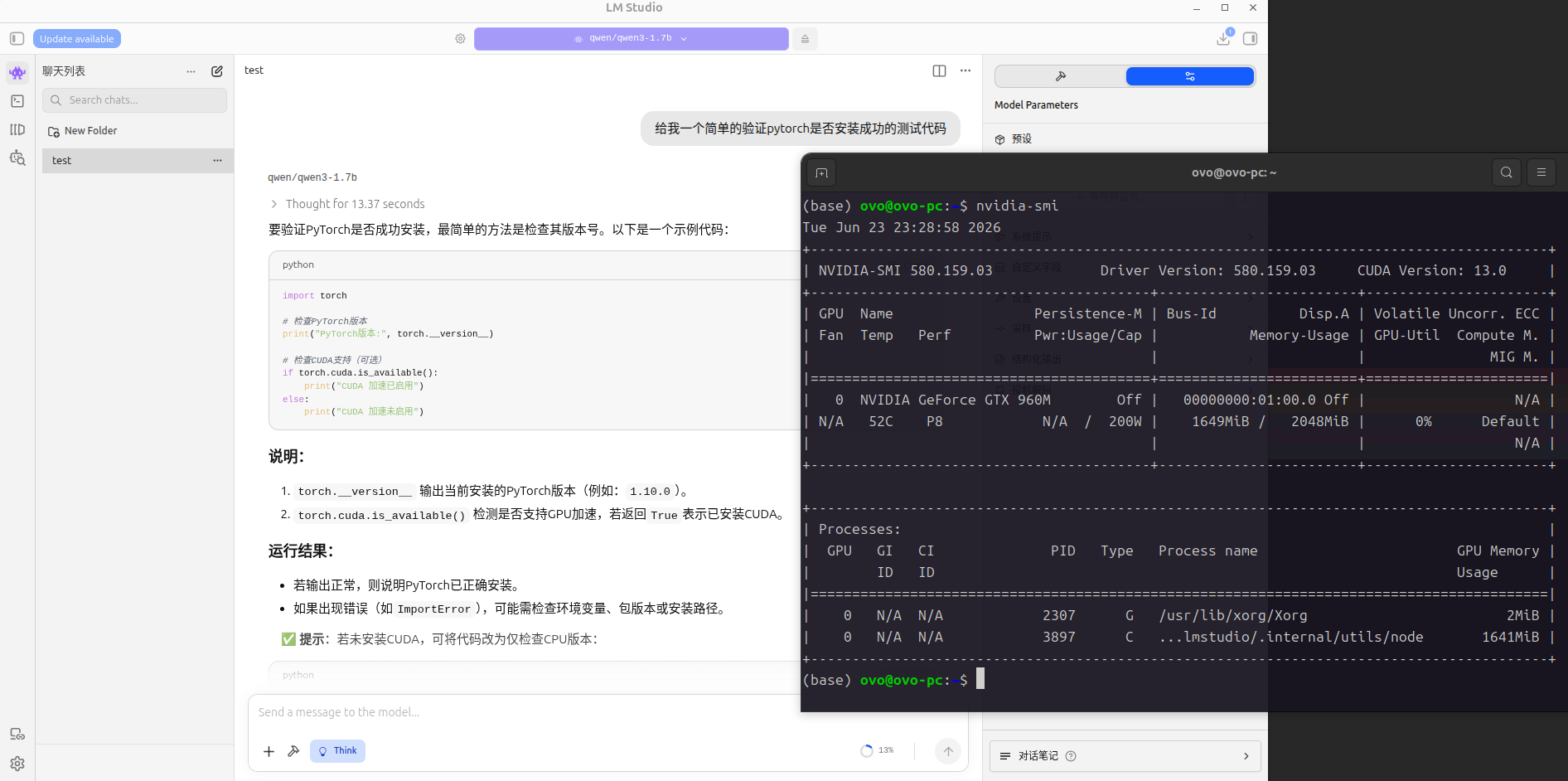Click the qwen/qwen3-1.7b responder label

pyautogui.click(x=312, y=177)
